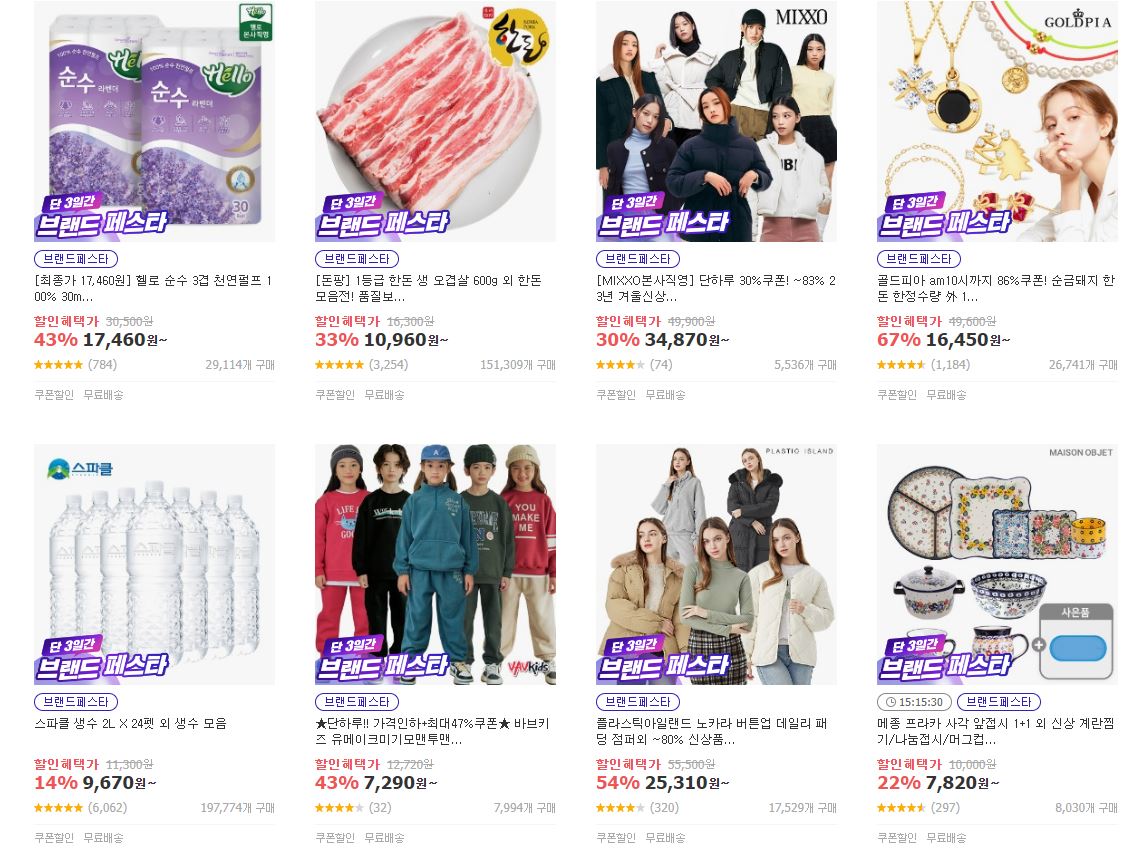Open the 한돈 생 오겹살 pork belly image
Screen dimensions: 1133x857
click(x=436, y=121)
